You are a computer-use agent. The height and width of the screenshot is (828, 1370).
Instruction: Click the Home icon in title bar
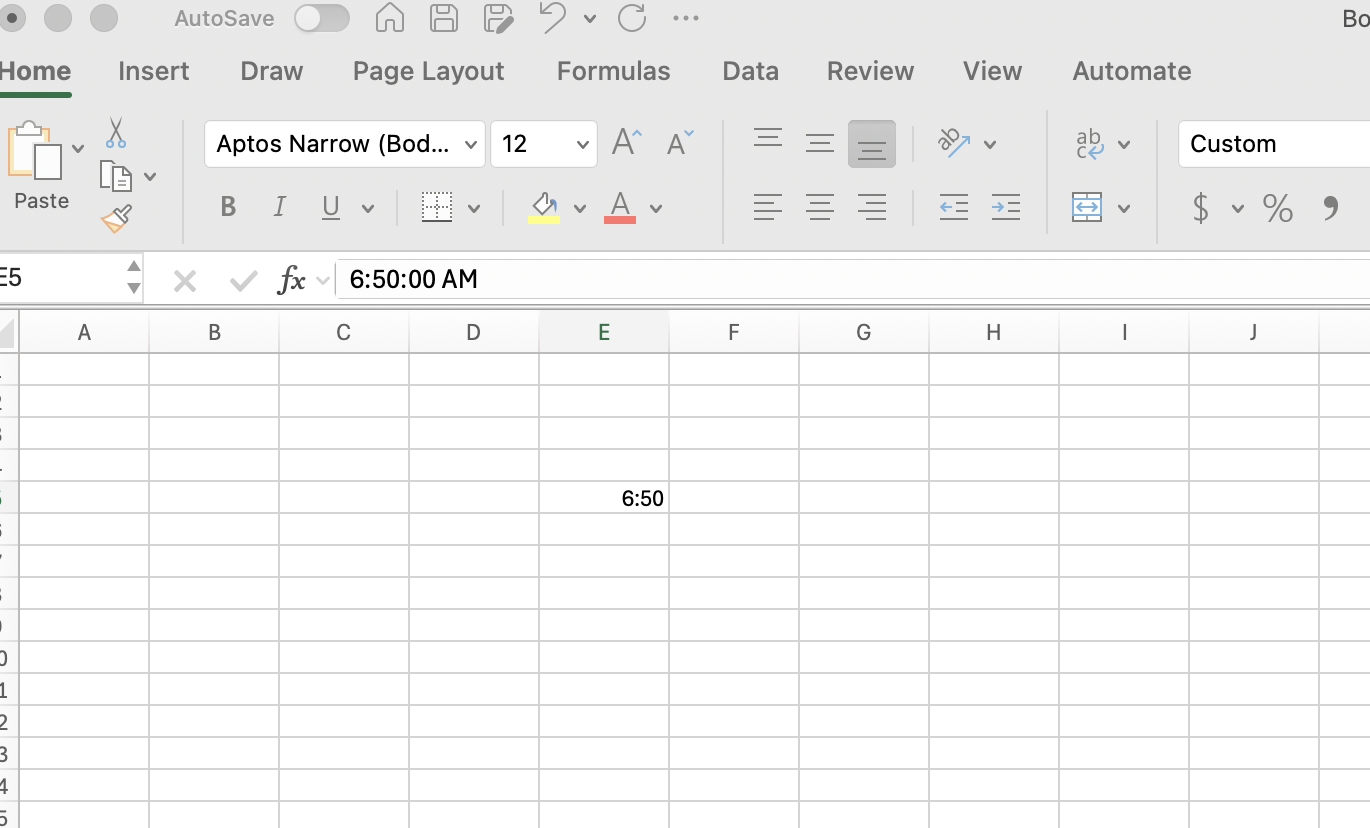(389, 18)
